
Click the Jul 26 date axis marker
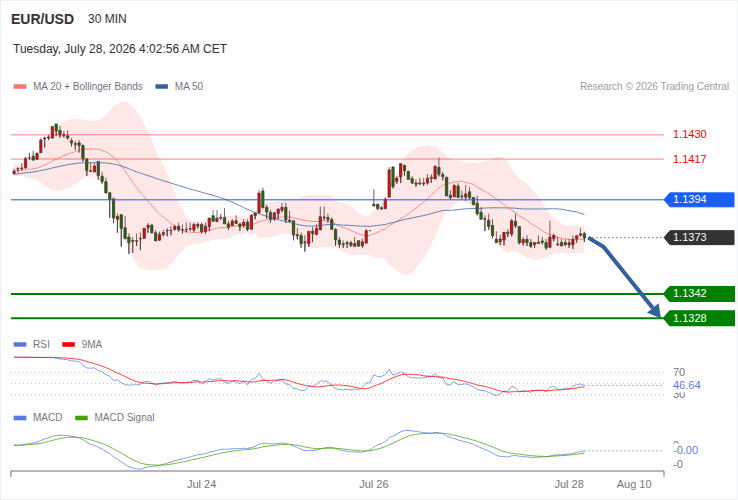[x=374, y=484]
